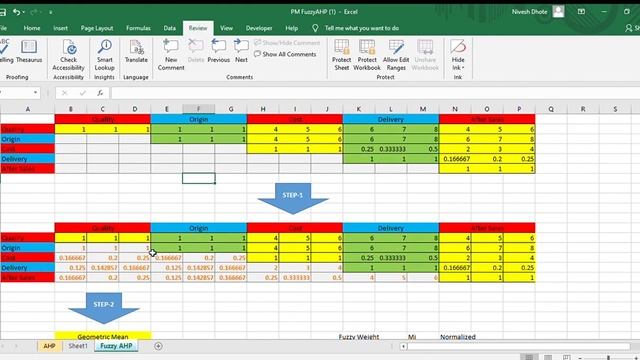Open the Help tab

pyautogui.click(x=291, y=28)
